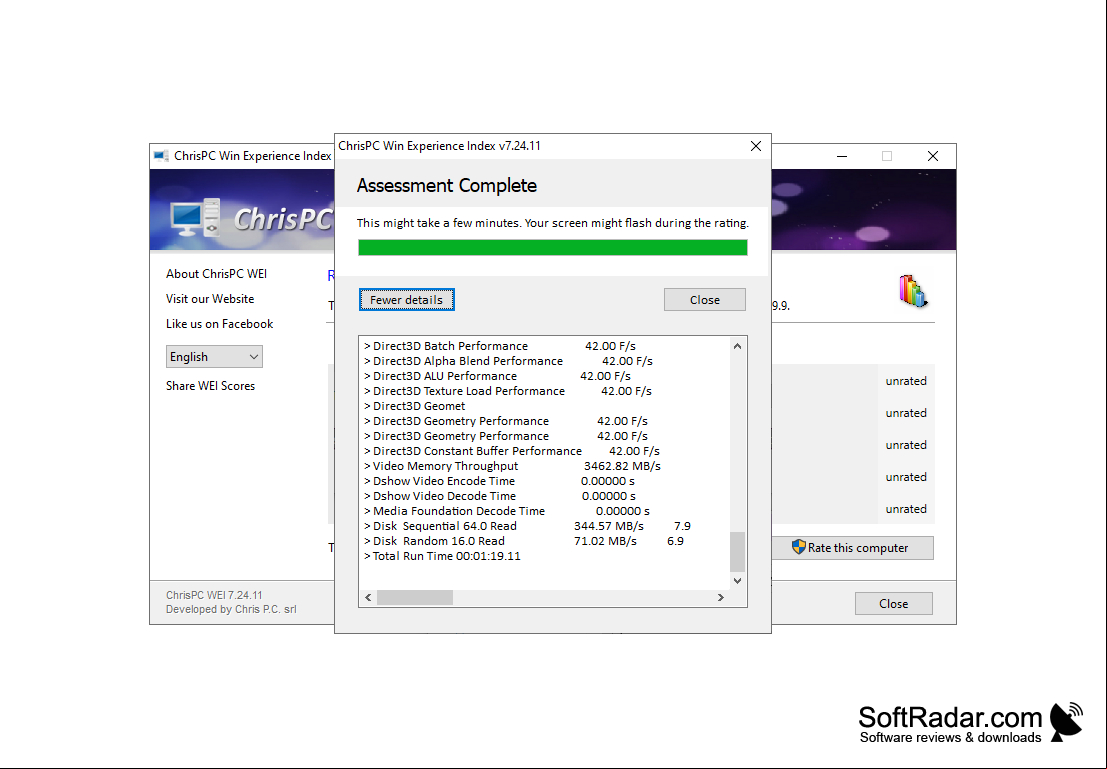Click the Close button in main ChrisPC window
Viewport: 1107px width, 769px height.
(x=893, y=604)
